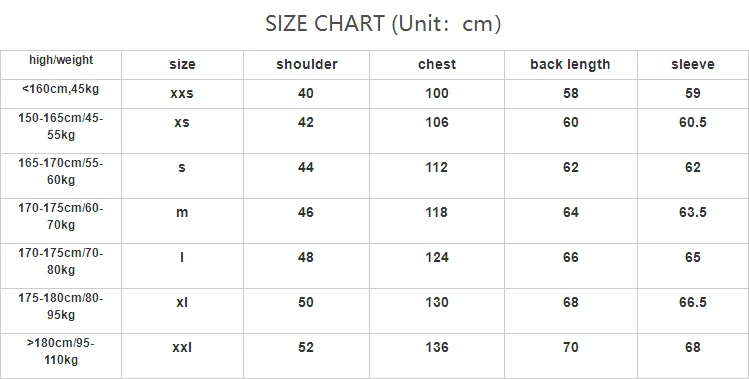Screen dimensions: 749x379
Task: Click the SIZE CHART title text
Action: click(383, 23)
